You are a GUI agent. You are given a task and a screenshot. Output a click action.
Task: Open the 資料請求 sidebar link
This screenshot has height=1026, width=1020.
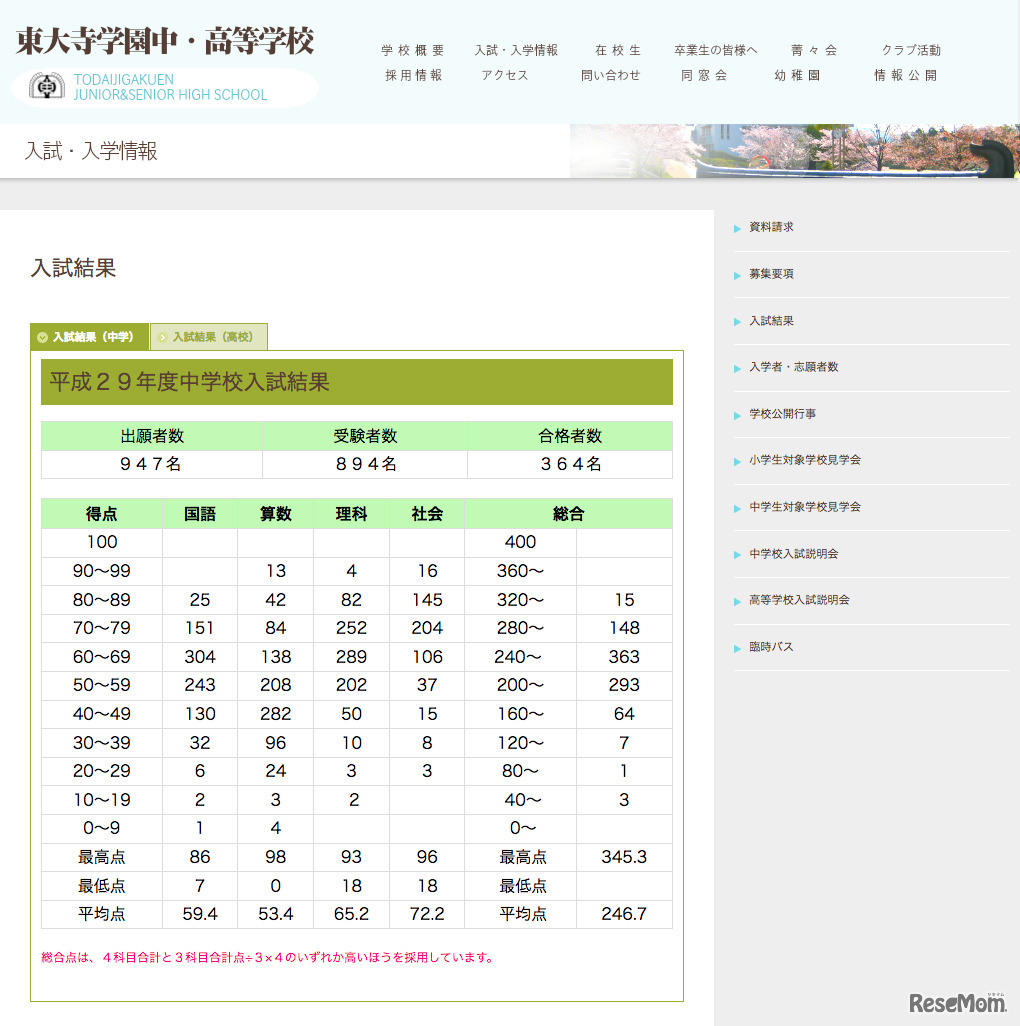click(x=769, y=227)
